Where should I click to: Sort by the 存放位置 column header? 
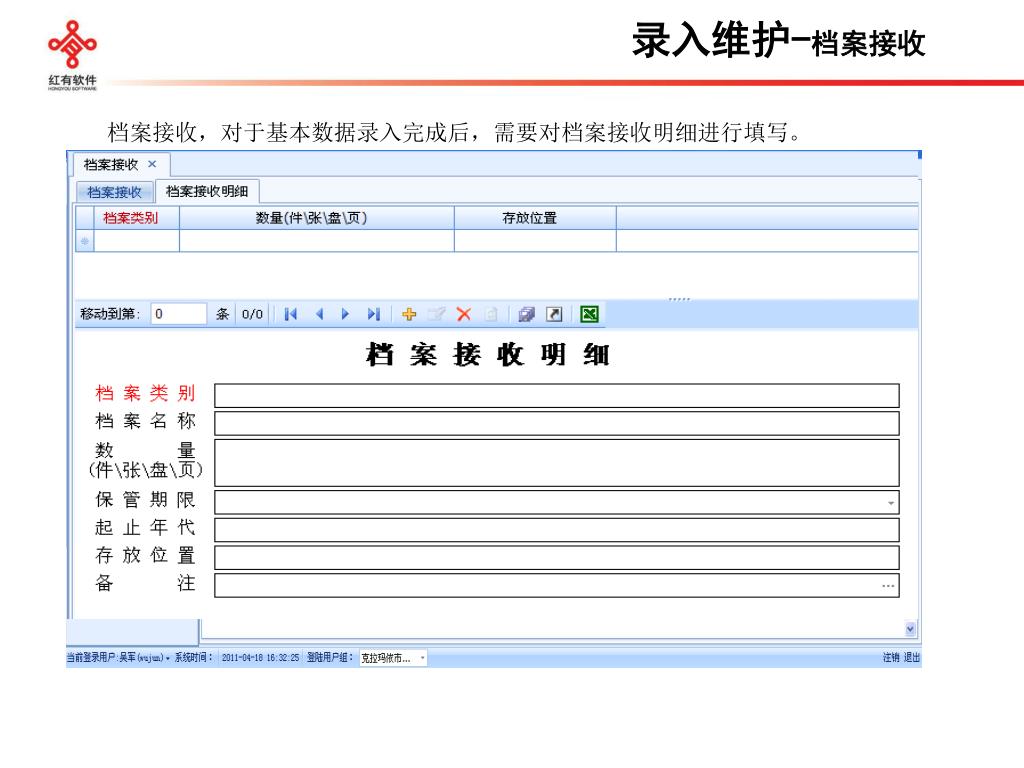tap(535, 218)
